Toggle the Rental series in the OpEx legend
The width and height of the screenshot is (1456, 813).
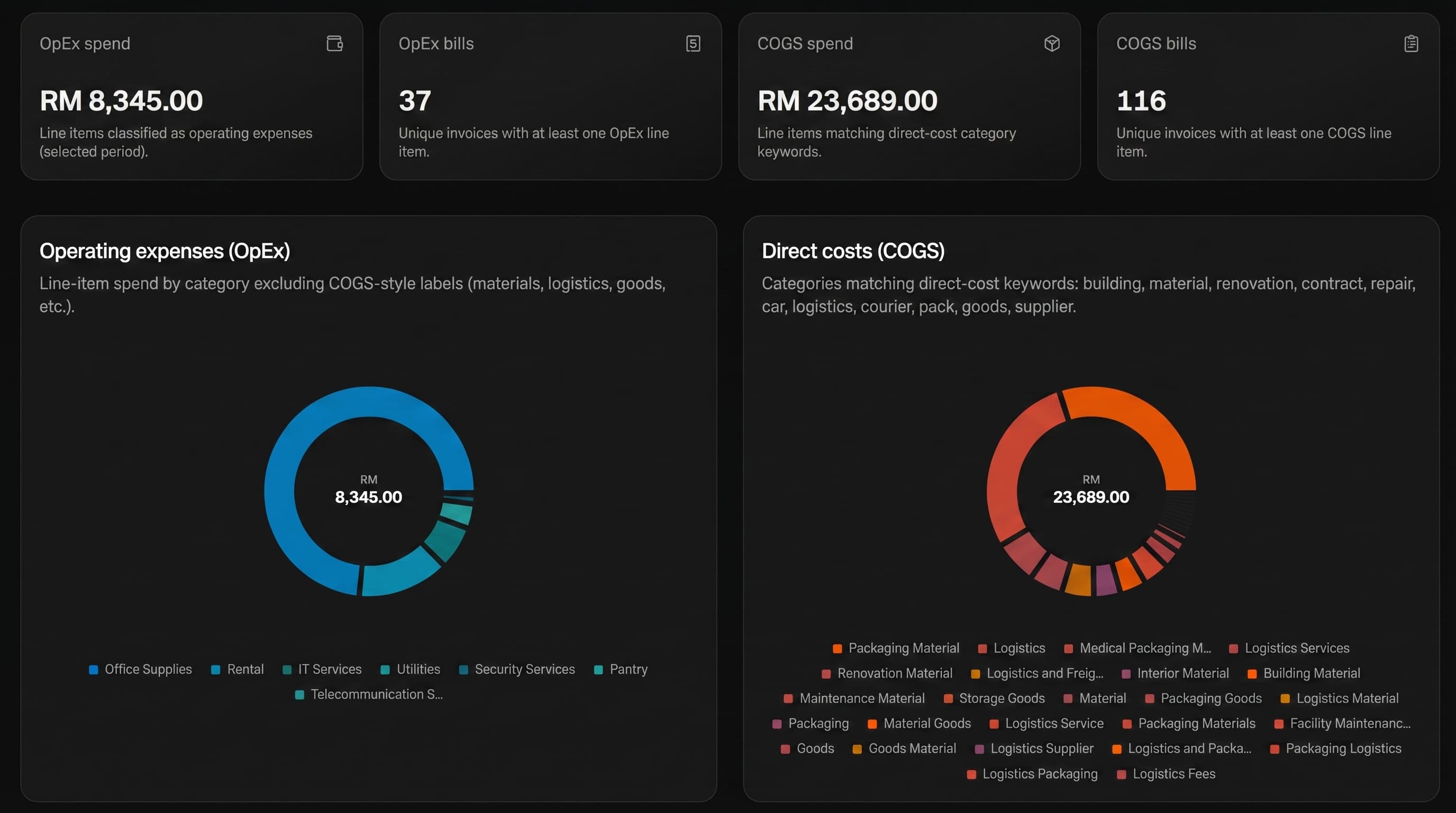245,670
